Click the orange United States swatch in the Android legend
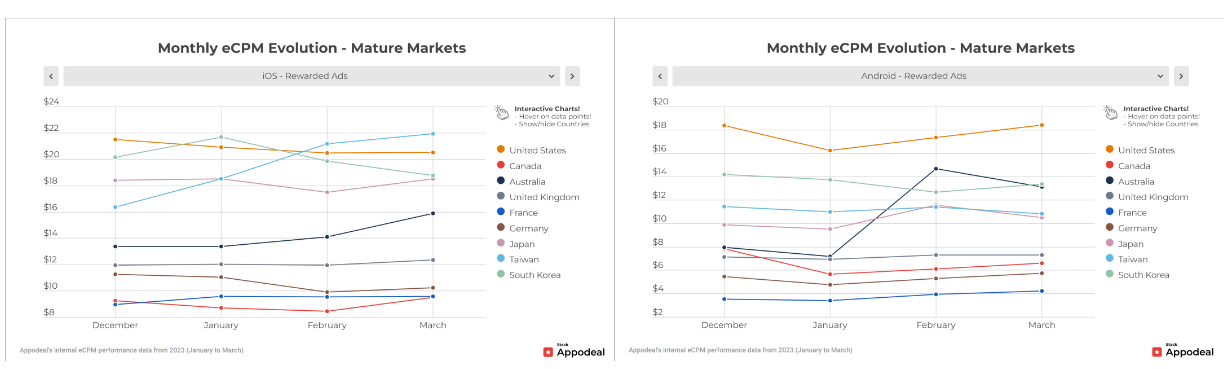 1109,150
